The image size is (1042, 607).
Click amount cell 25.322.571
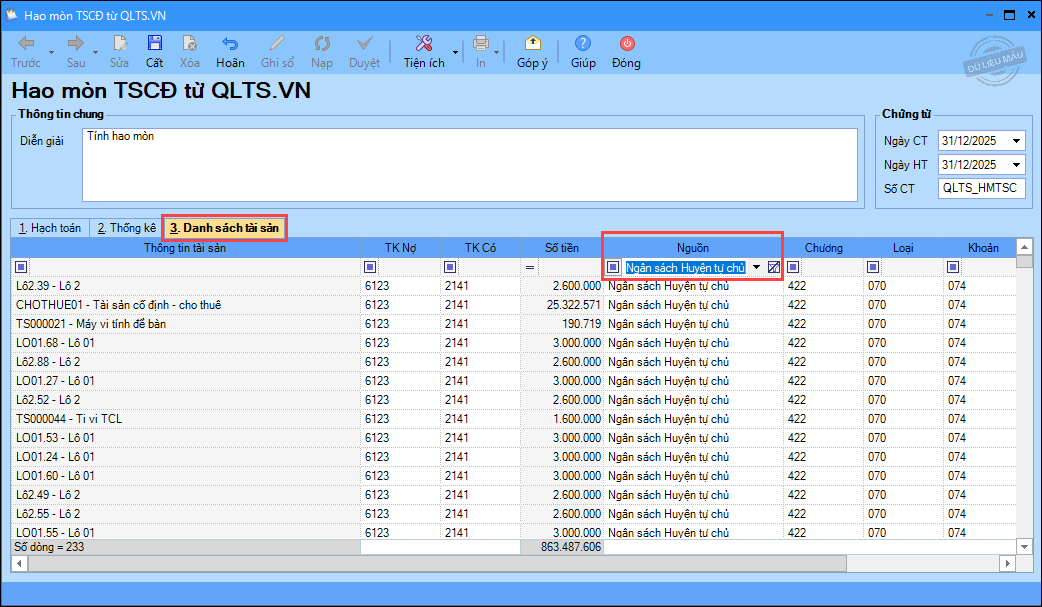(x=562, y=304)
